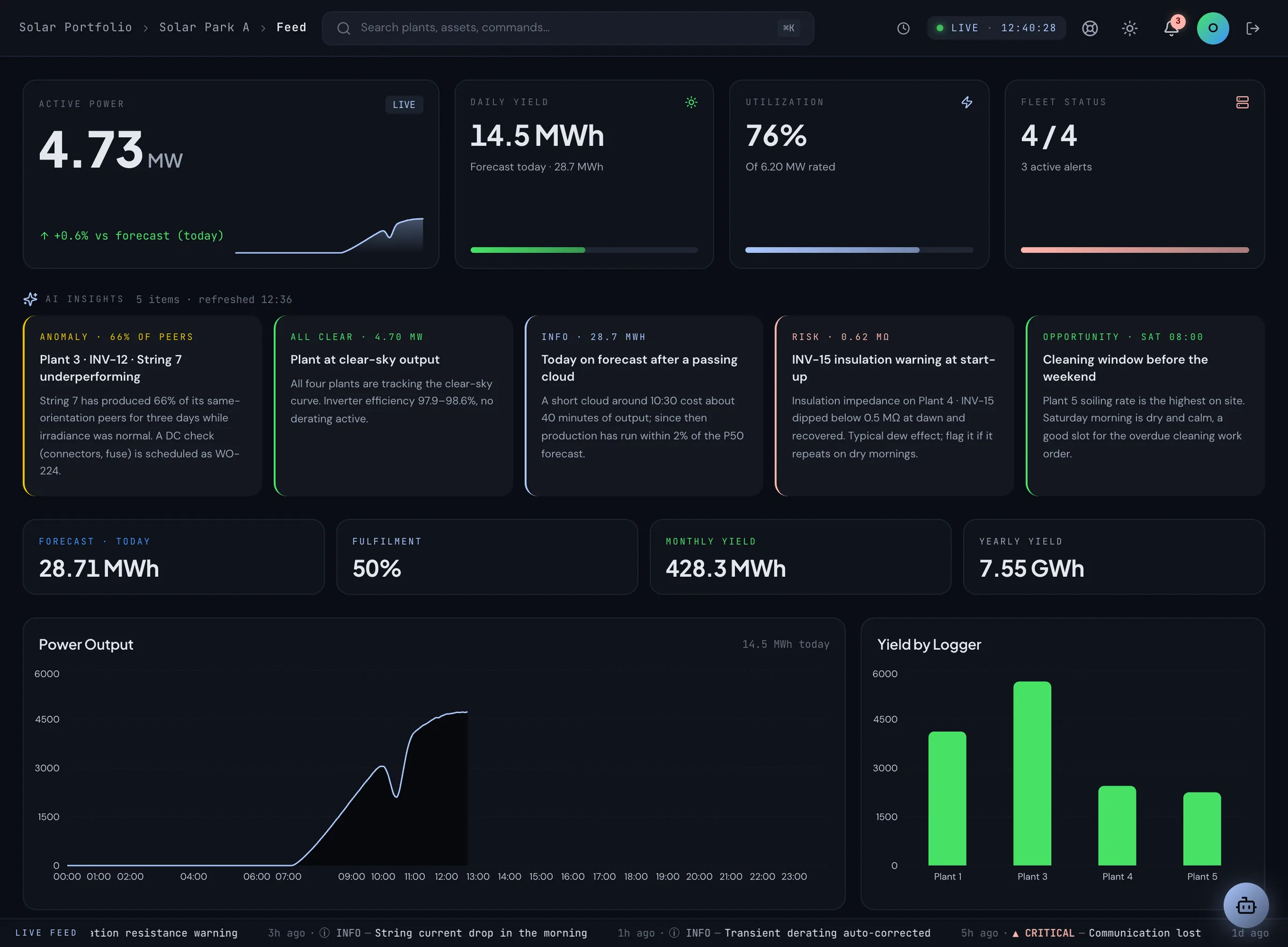The height and width of the screenshot is (947, 1288).
Task: Open the Plant at clear-sky output card
Action: [x=393, y=406]
